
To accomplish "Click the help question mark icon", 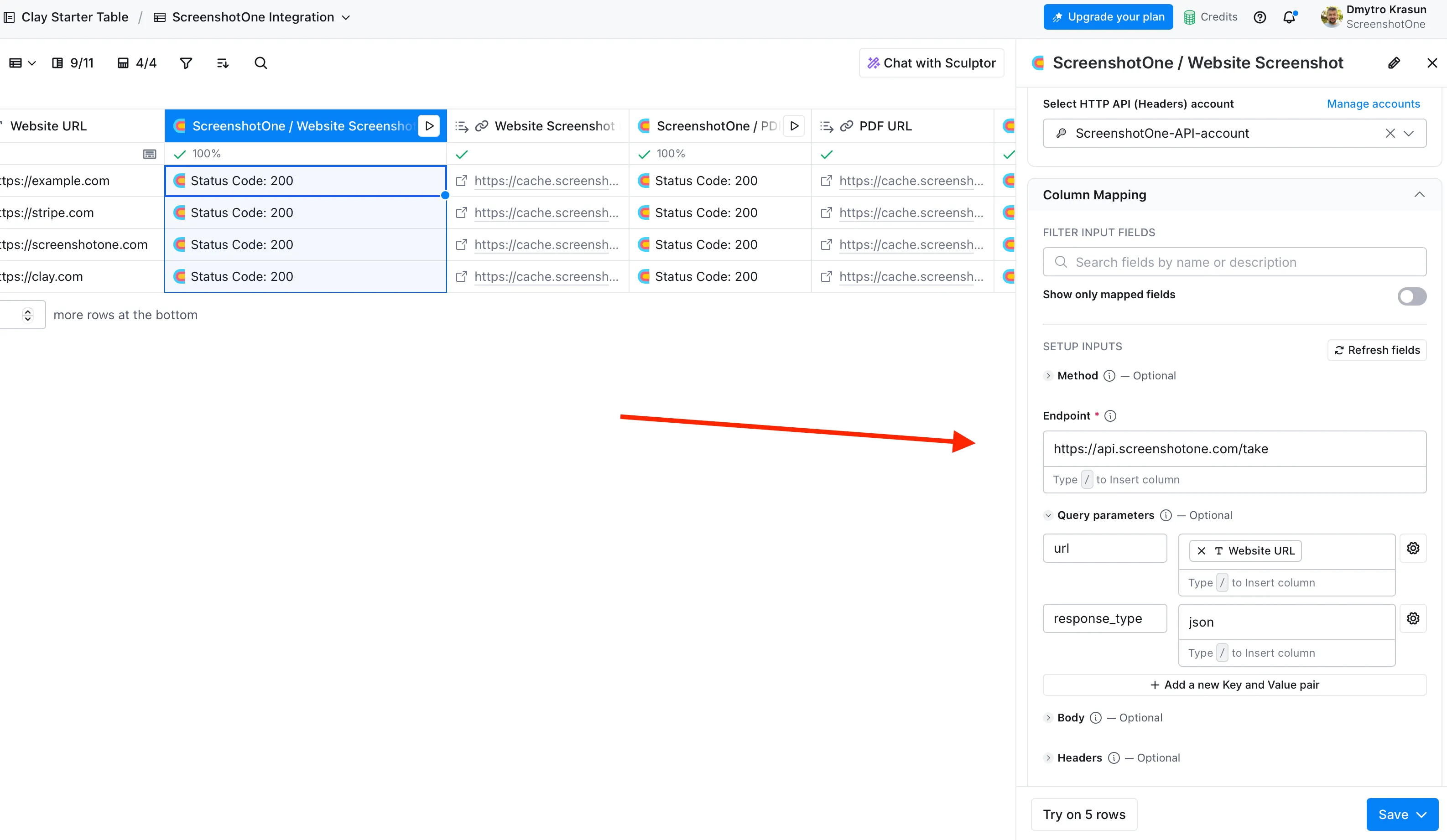I will [x=1260, y=17].
